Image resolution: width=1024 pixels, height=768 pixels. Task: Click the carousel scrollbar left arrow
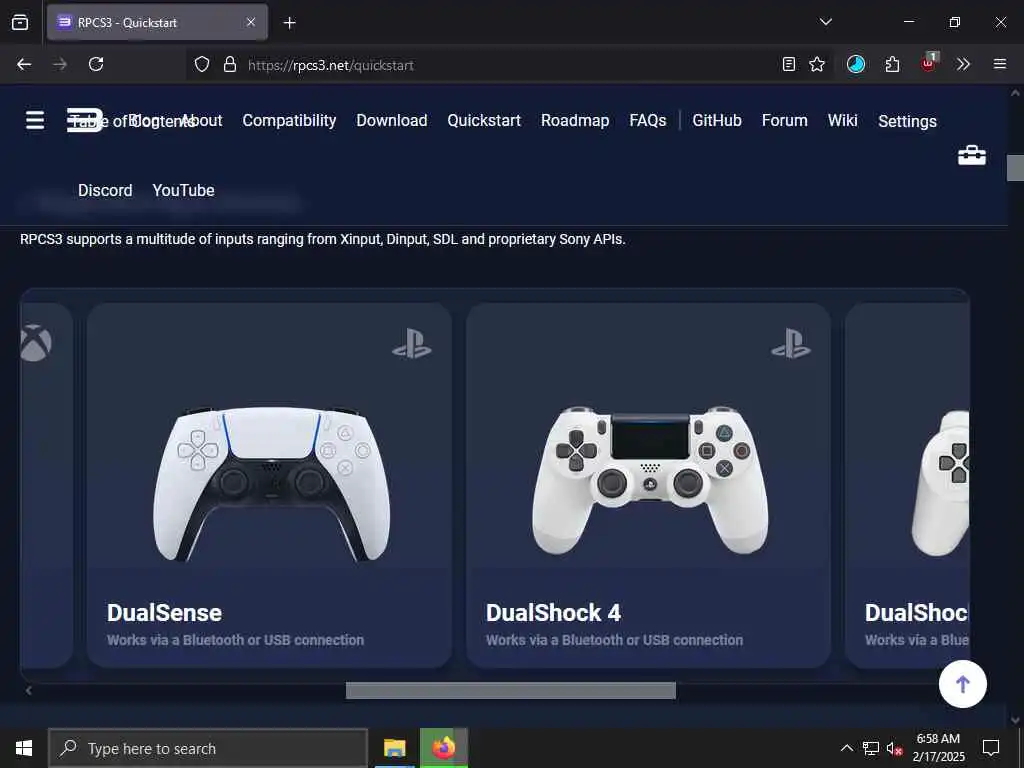click(28, 690)
